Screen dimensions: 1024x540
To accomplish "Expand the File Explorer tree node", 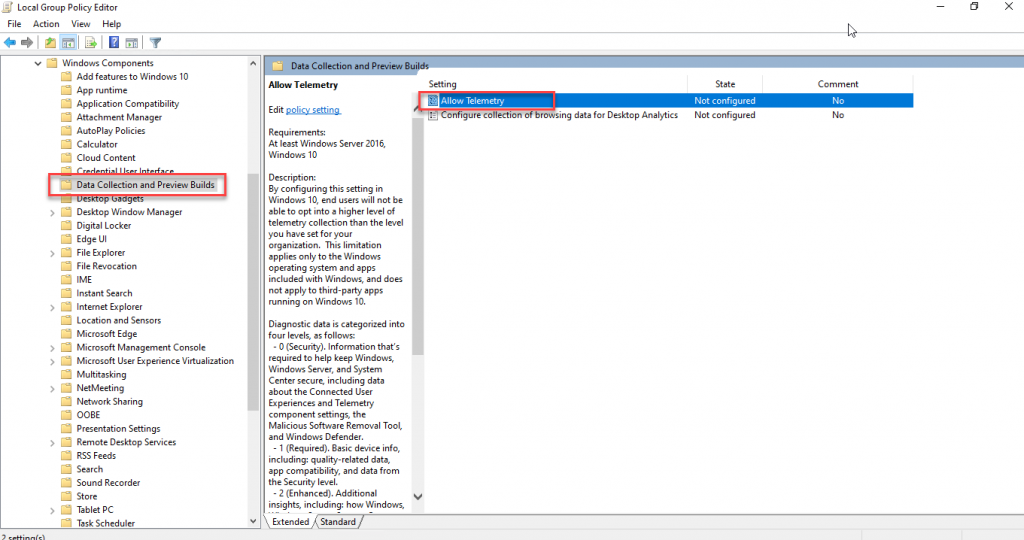I will (x=52, y=253).
